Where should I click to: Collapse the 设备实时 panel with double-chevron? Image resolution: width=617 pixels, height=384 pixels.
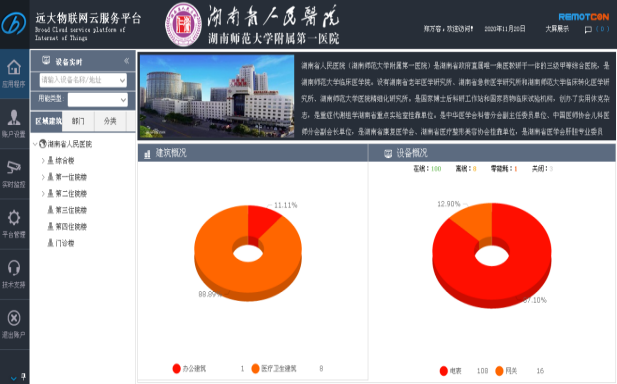[126, 61]
